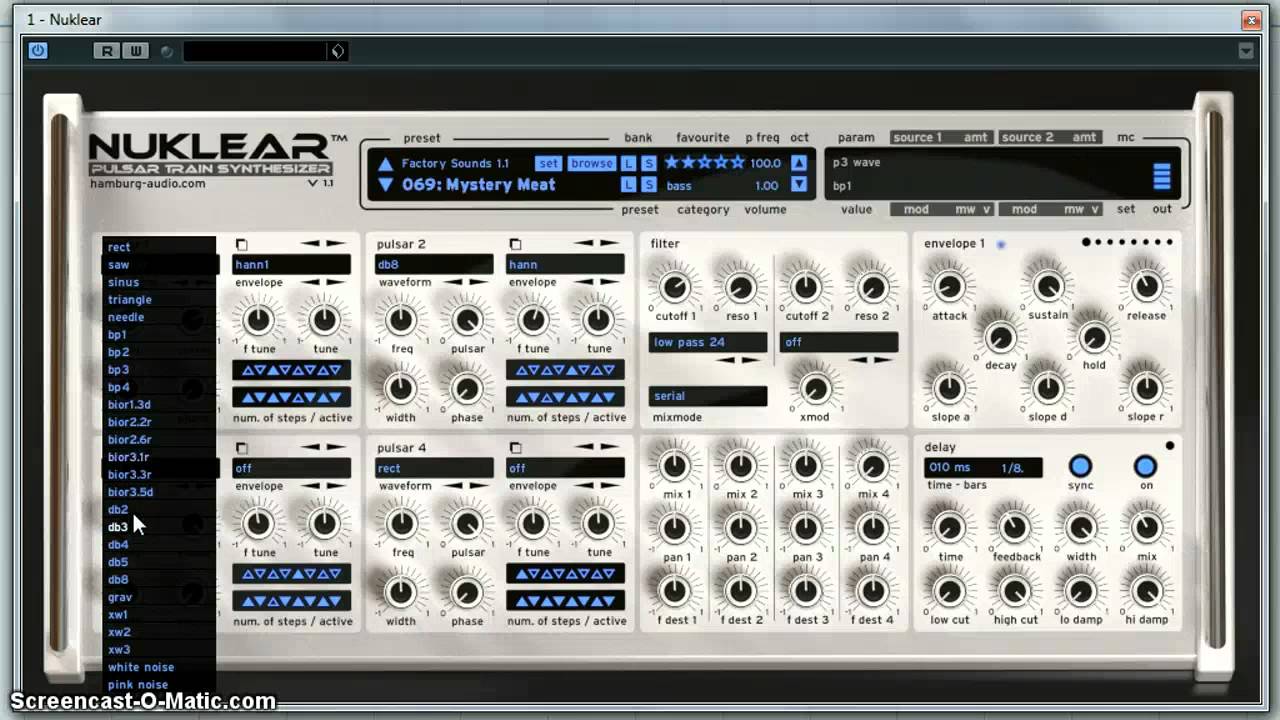Open pulsar 2 hann envelope dropdown
1280x720 pixels.
(565, 265)
